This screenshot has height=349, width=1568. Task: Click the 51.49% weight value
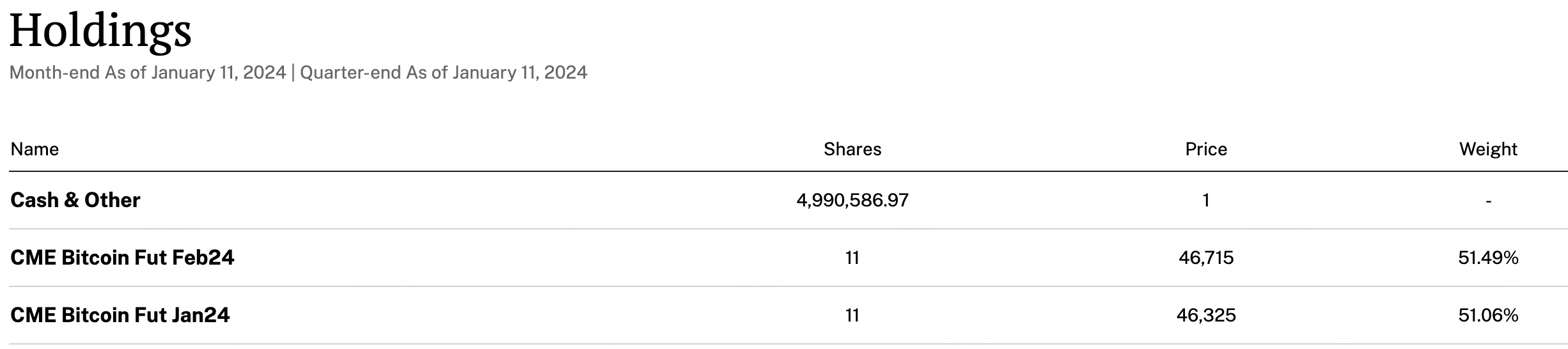pos(1488,258)
